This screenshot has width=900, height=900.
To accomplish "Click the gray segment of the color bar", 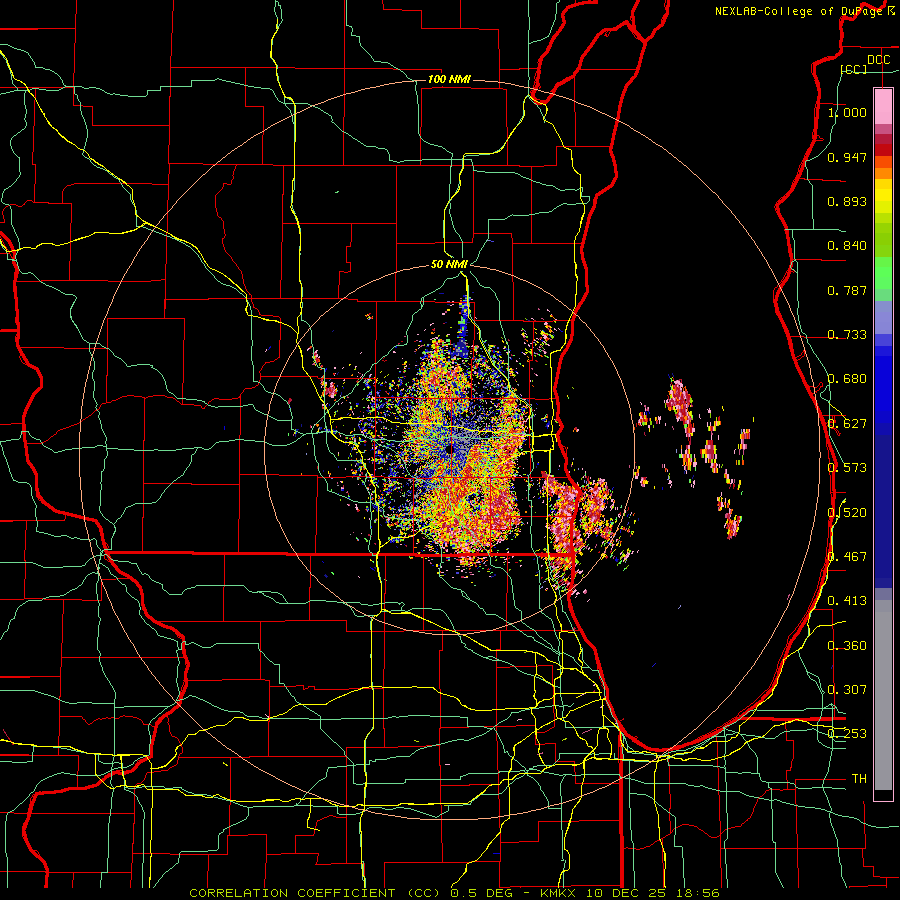I will pyautogui.click(x=883, y=695).
